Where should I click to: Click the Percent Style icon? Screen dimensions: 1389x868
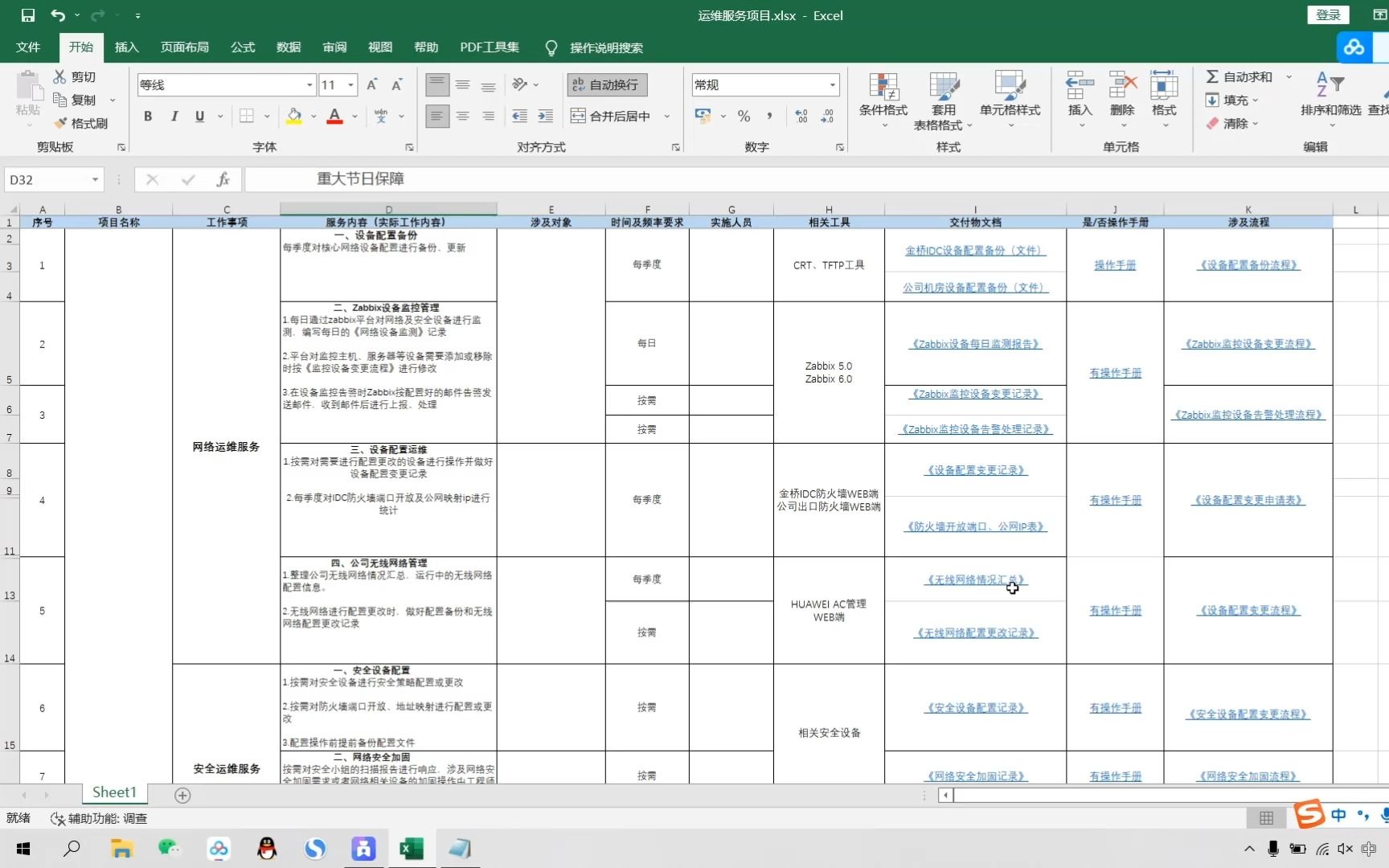pyautogui.click(x=744, y=116)
